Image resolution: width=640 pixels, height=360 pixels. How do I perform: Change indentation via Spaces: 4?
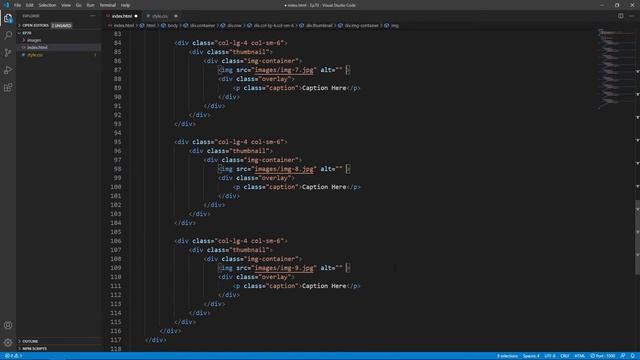tap(531, 356)
